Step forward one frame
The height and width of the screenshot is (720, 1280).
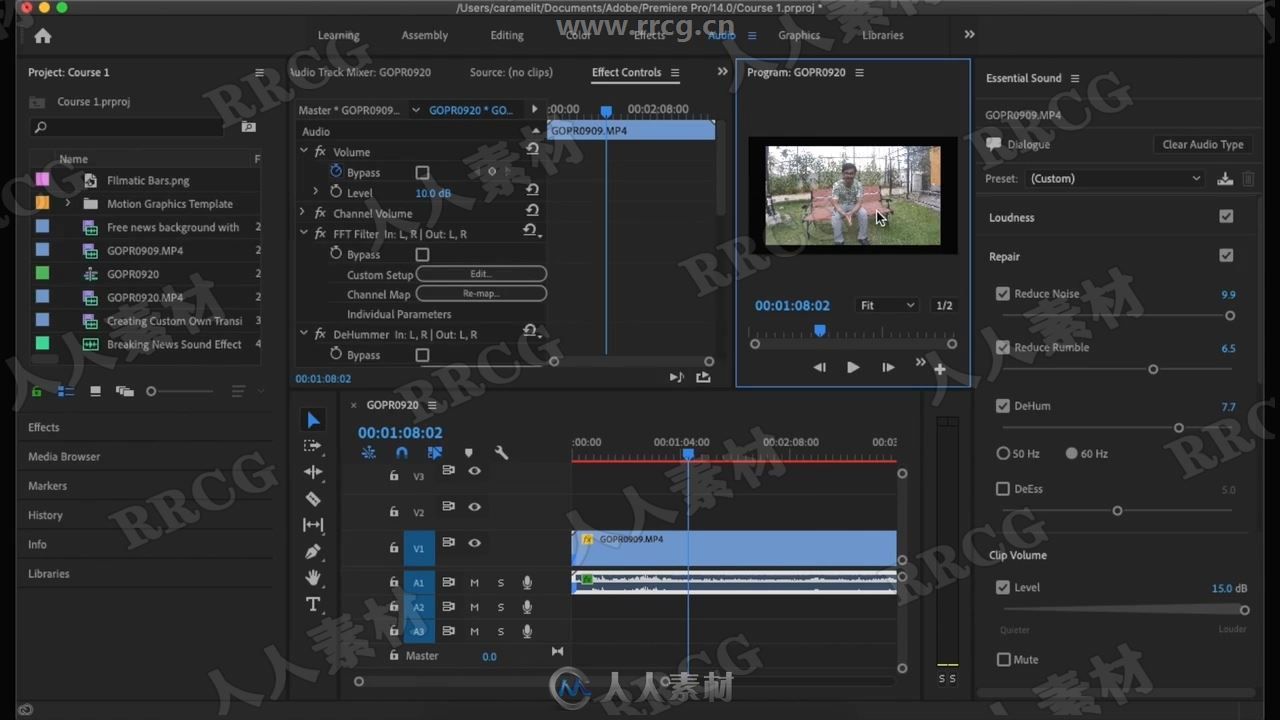pos(888,367)
